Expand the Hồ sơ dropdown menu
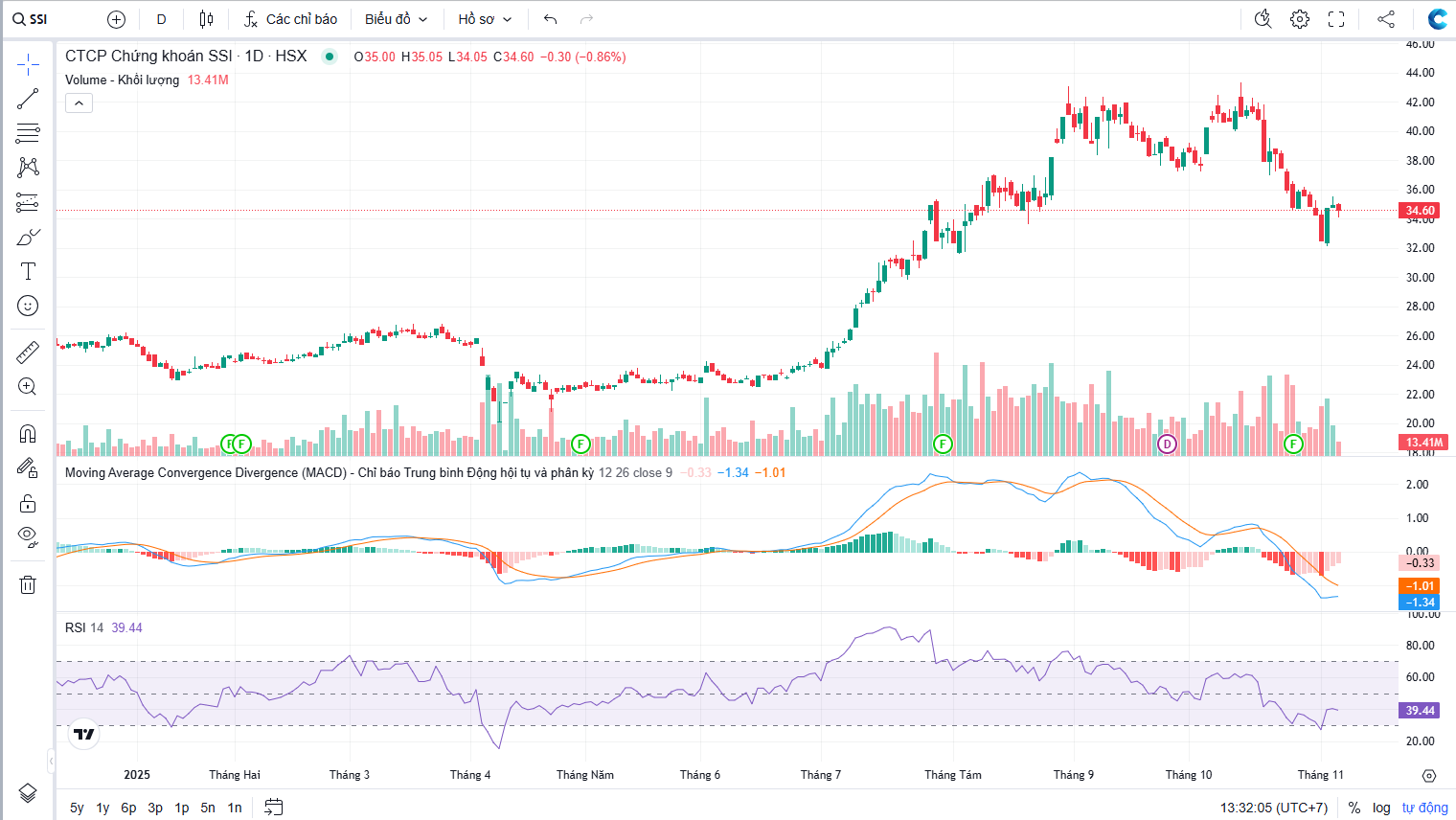Viewport: 1456px width, 820px height. click(485, 19)
